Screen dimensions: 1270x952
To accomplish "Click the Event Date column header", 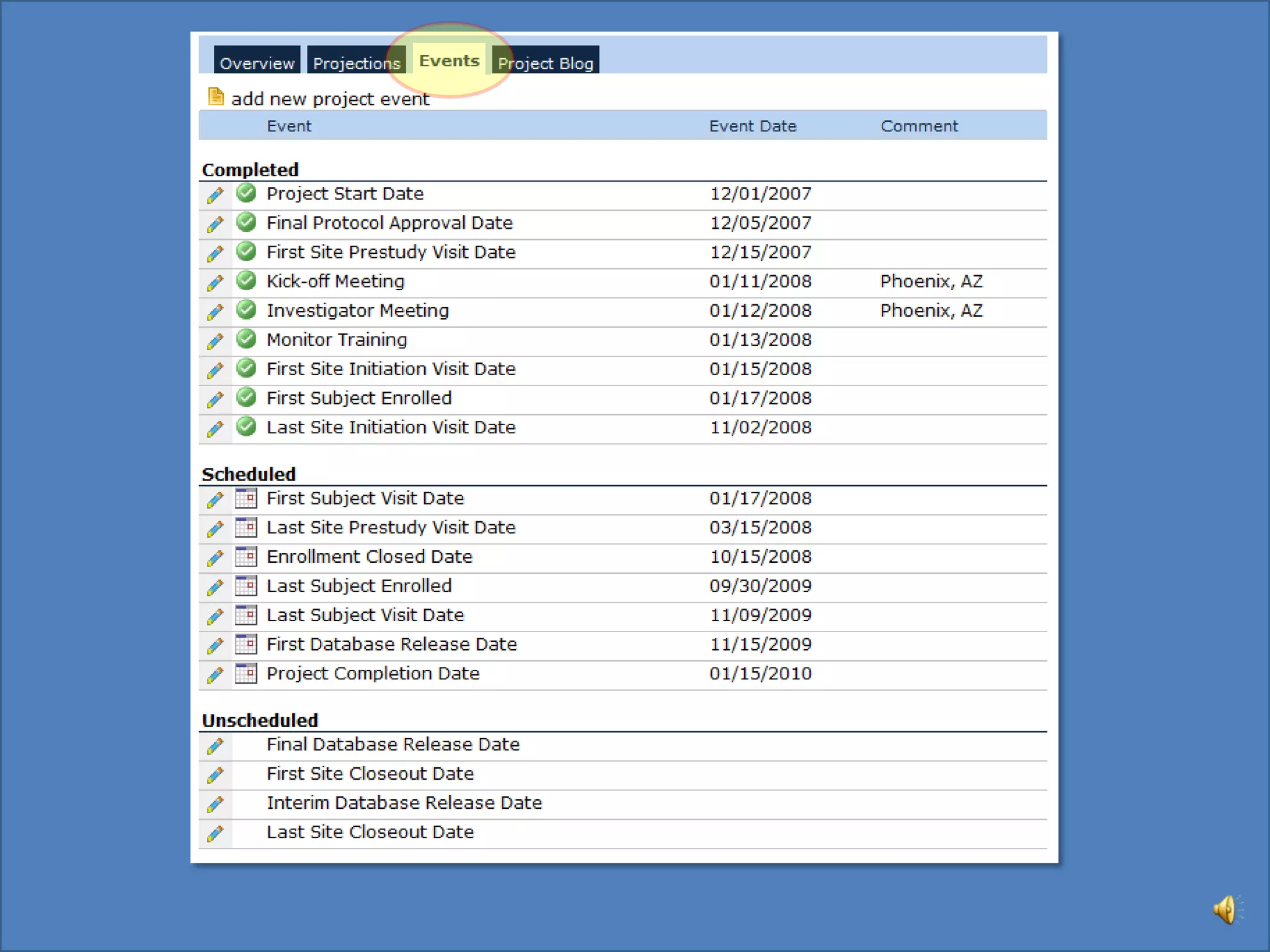I will 752,126.
